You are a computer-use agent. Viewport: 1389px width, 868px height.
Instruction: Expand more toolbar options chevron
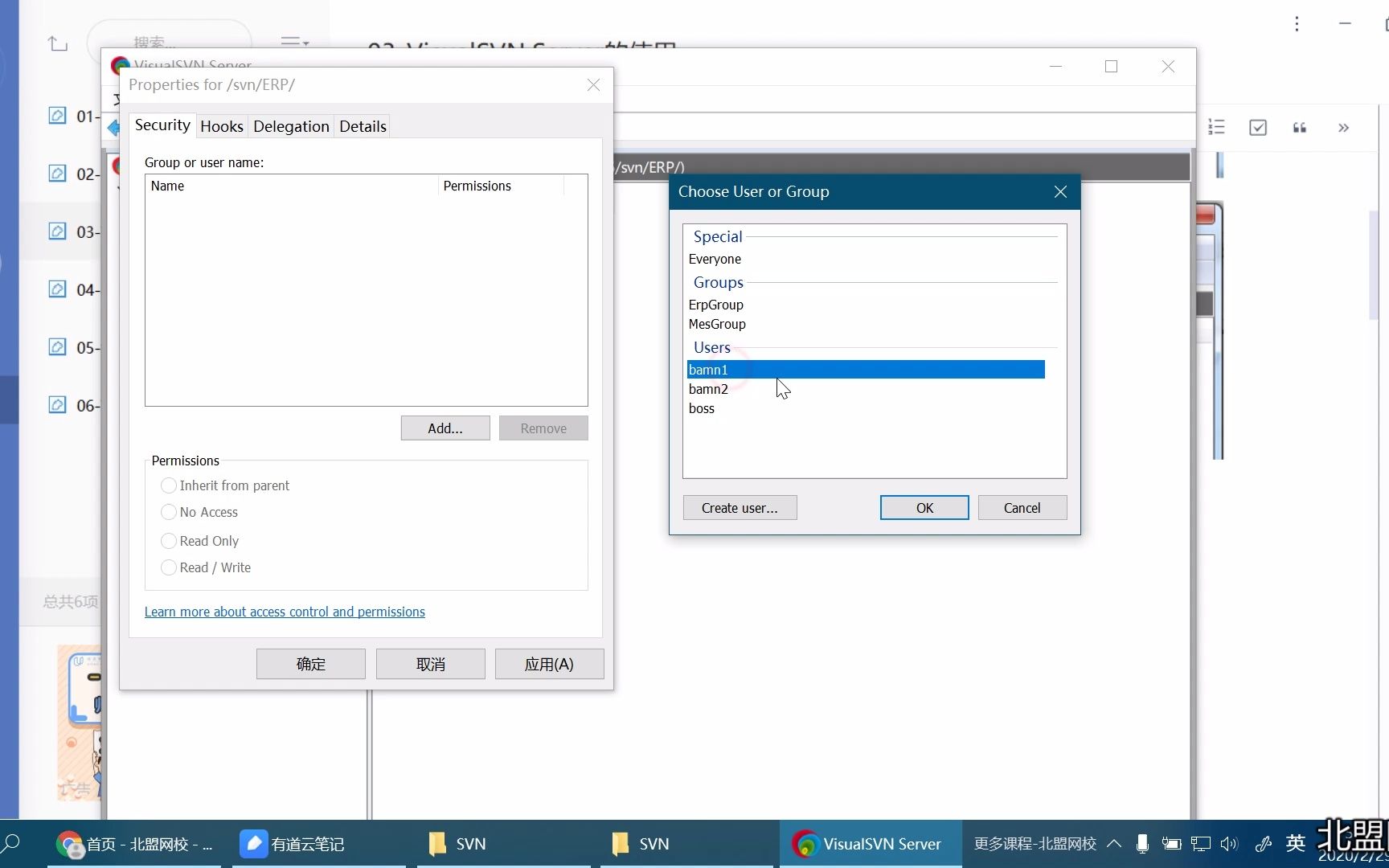point(1343,128)
